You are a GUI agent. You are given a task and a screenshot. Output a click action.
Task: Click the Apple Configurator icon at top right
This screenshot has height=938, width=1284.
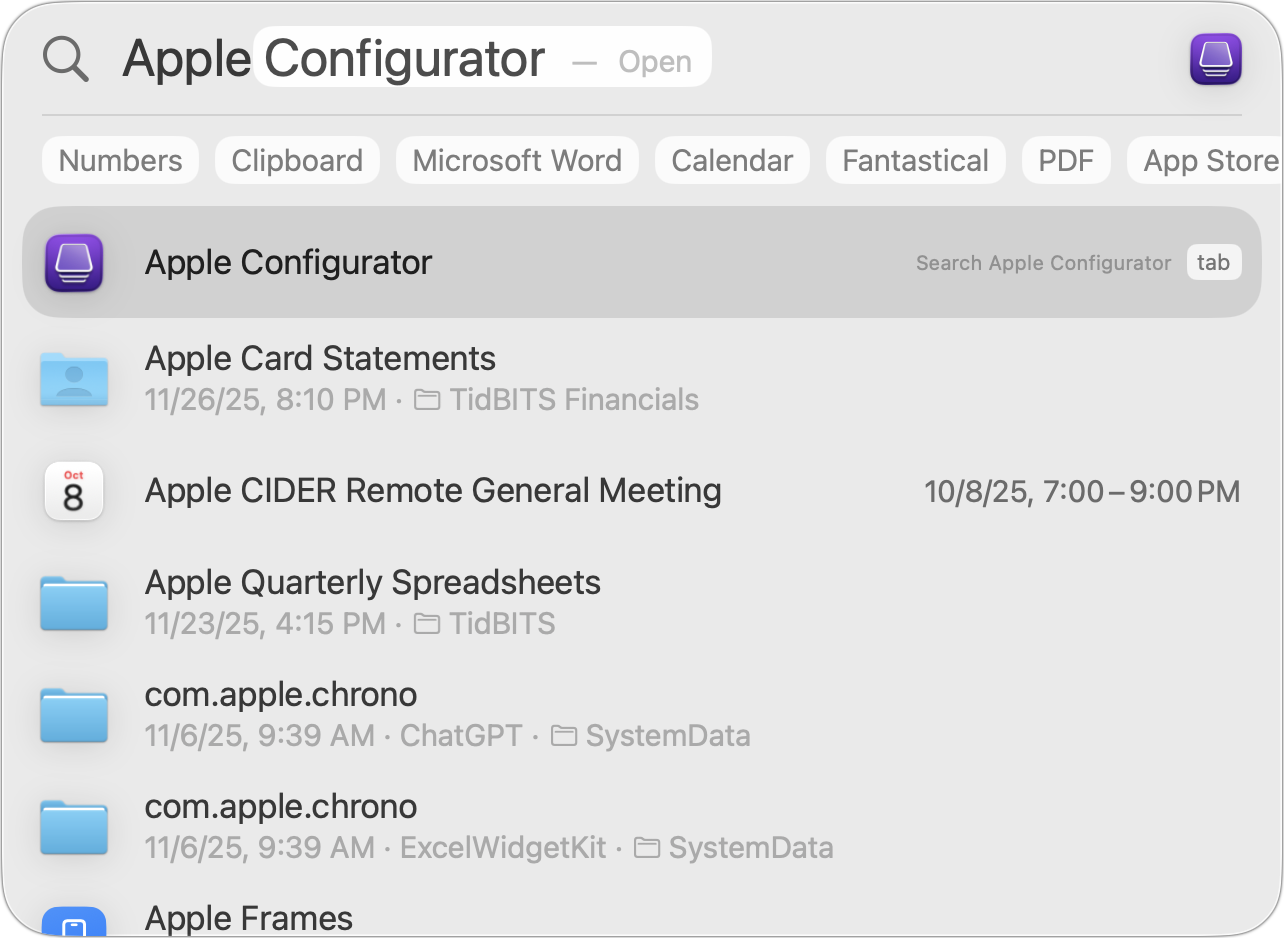tap(1215, 60)
